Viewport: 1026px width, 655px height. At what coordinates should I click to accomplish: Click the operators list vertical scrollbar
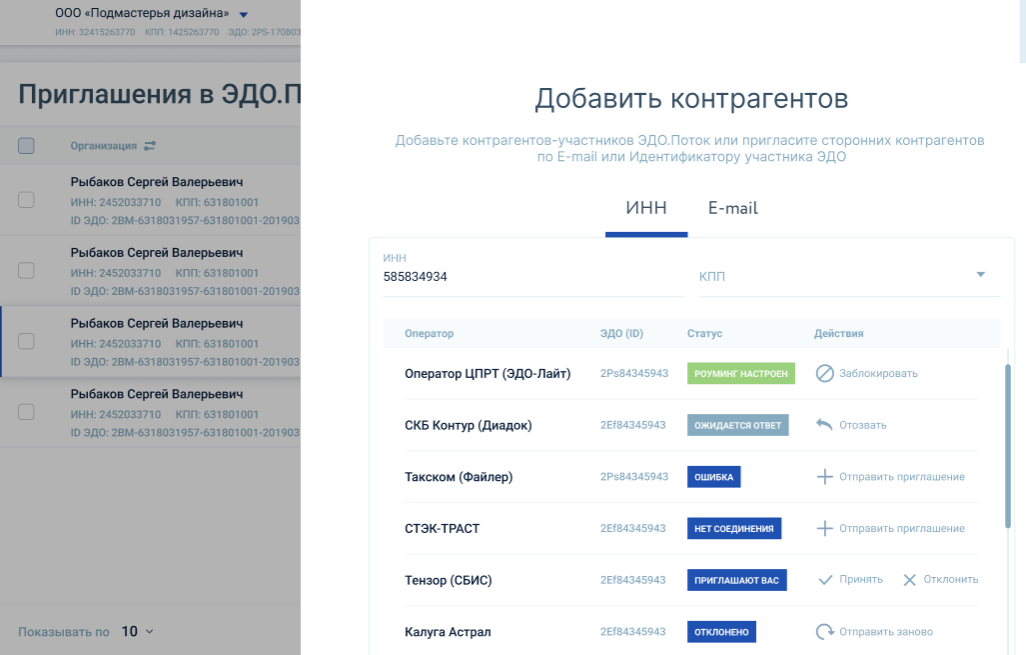(1007, 445)
